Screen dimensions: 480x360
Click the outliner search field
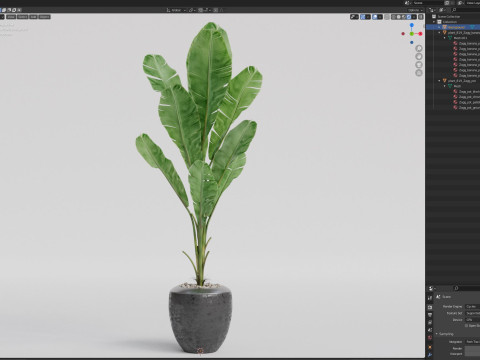[x=466, y=10]
